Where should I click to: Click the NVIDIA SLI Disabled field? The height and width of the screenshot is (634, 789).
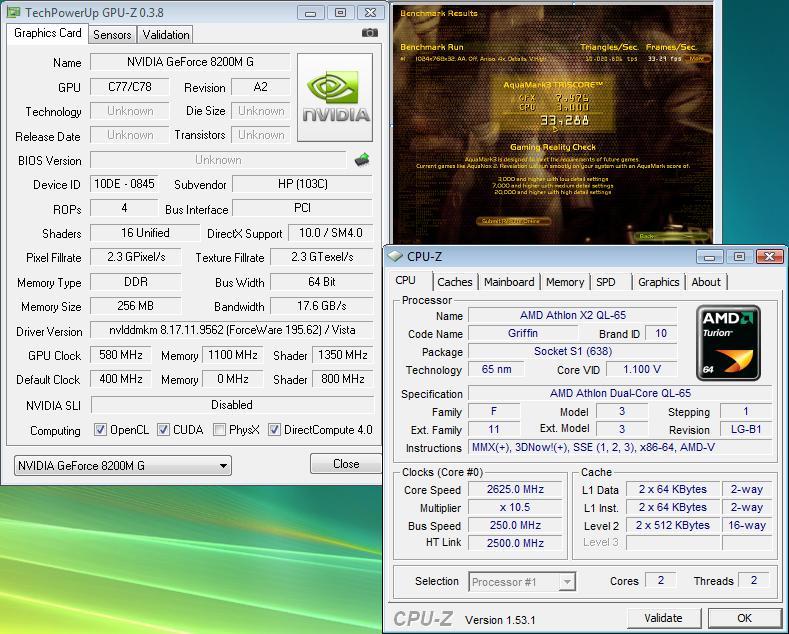(232, 405)
